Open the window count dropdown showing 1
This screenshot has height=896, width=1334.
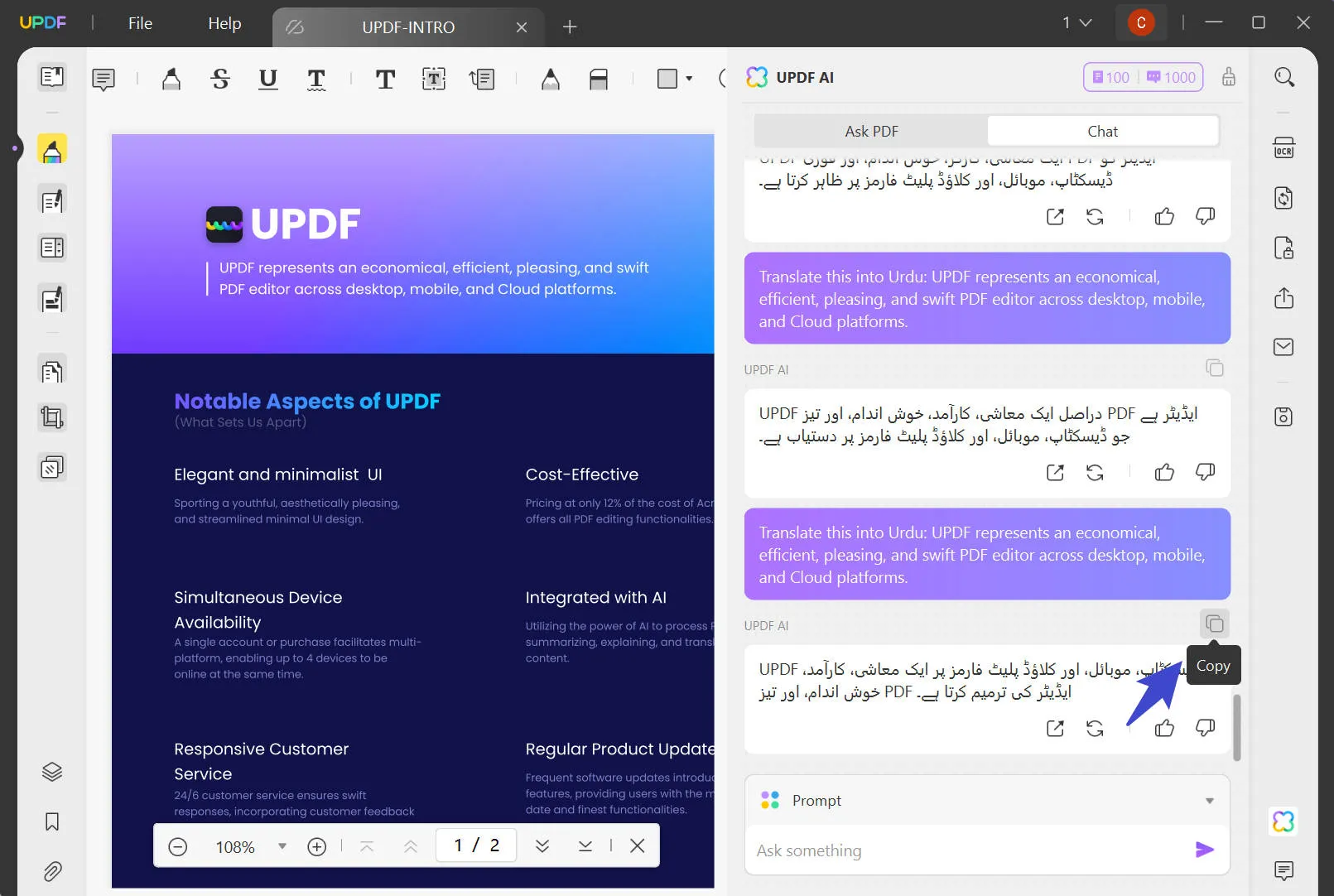[x=1077, y=23]
